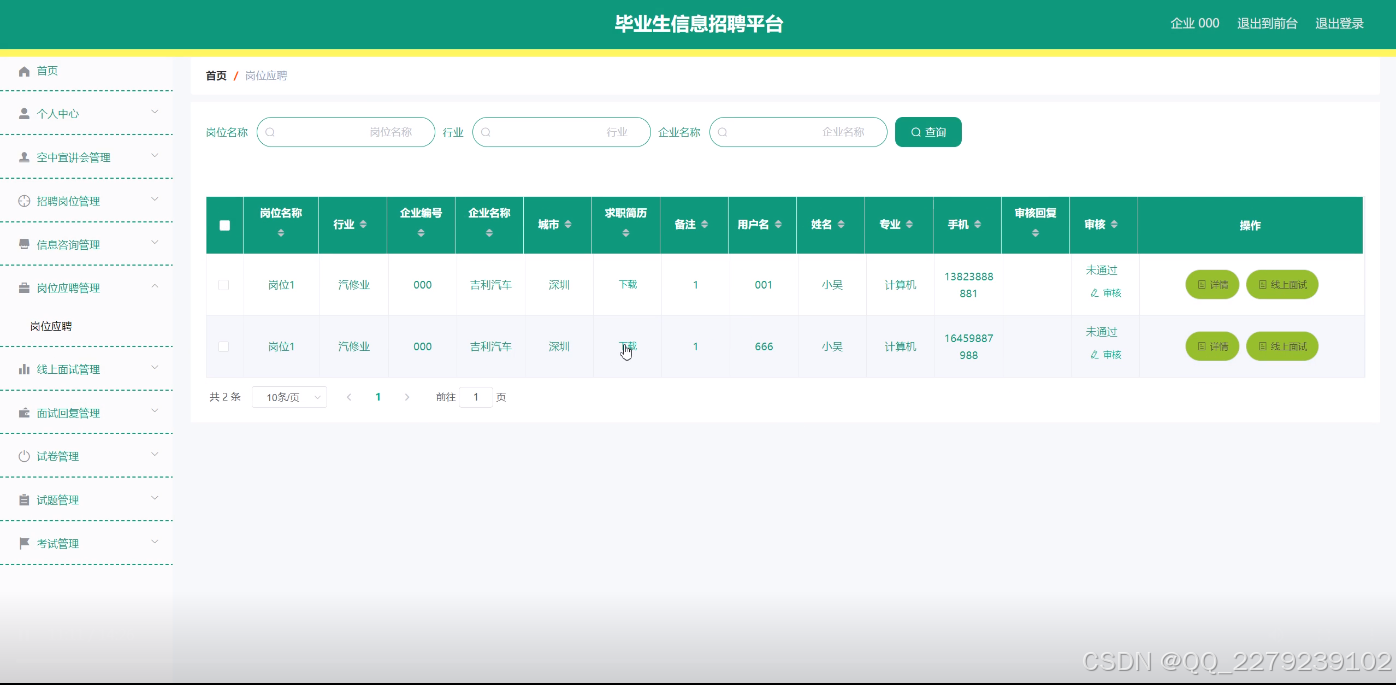Screen dimensions: 1396x685
Task: Open 线上面试管理 via its chart icon
Action: [25, 368]
